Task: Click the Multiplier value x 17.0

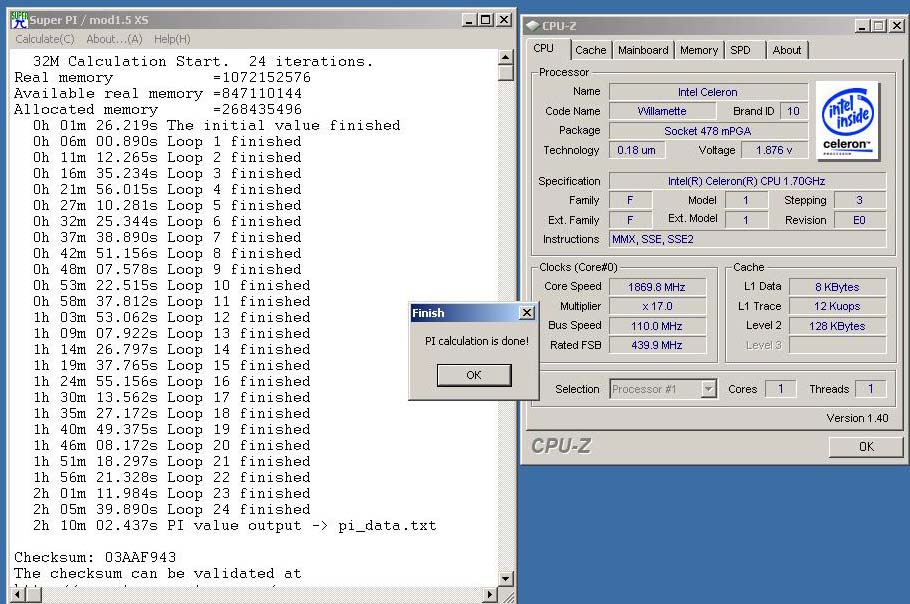Action: [657, 306]
